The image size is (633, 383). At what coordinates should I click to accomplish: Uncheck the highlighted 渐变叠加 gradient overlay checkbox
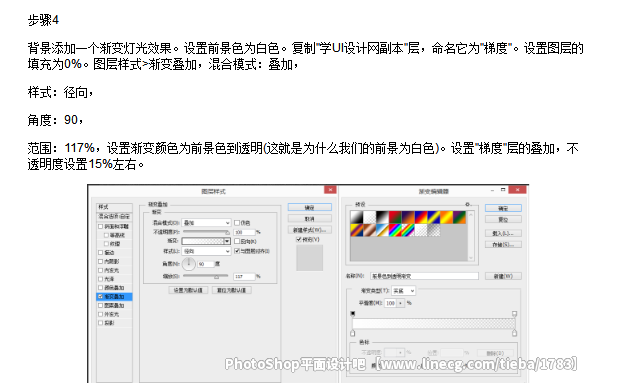100,297
